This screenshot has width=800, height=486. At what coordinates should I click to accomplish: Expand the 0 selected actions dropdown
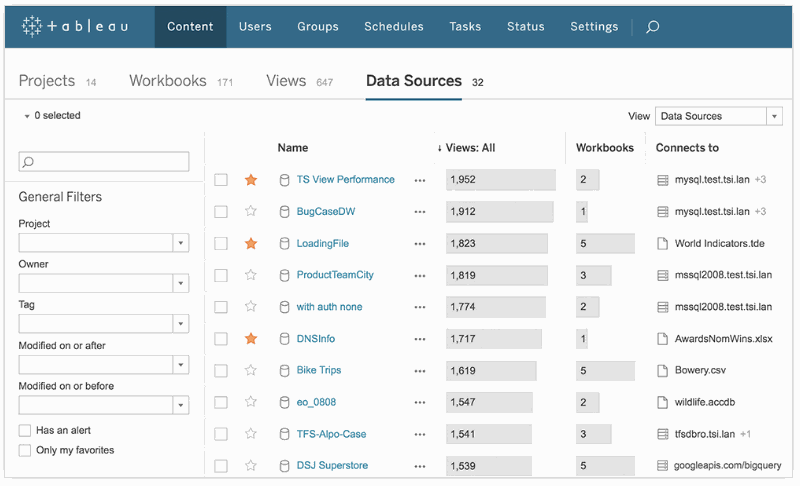point(52,116)
